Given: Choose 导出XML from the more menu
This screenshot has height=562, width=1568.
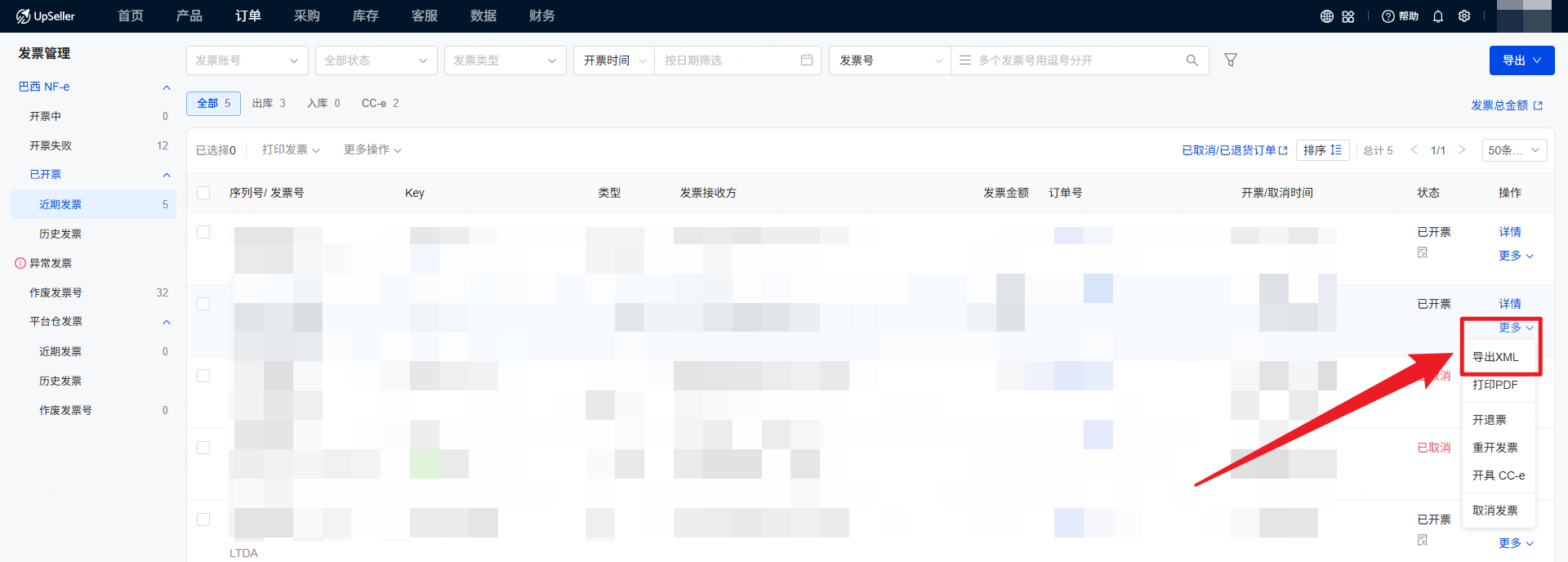Looking at the screenshot, I should [x=1495, y=357].
